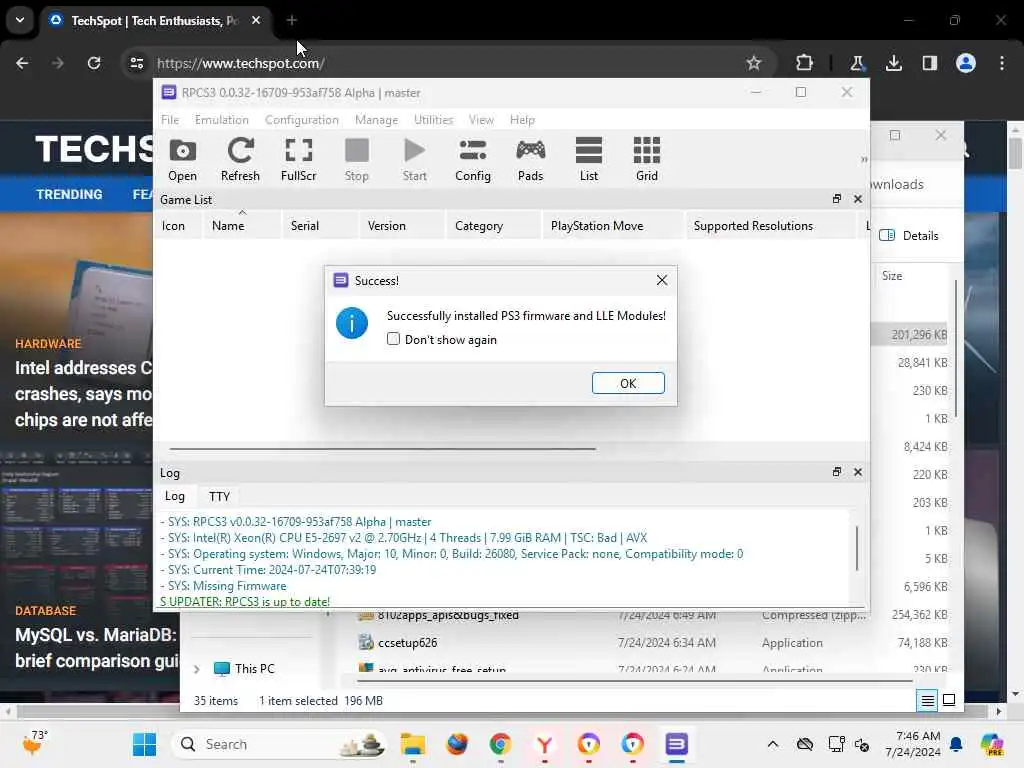1024x768 pixels.
Task: Click the PlayStation Move column header
Action: click(x=614, y=225)
